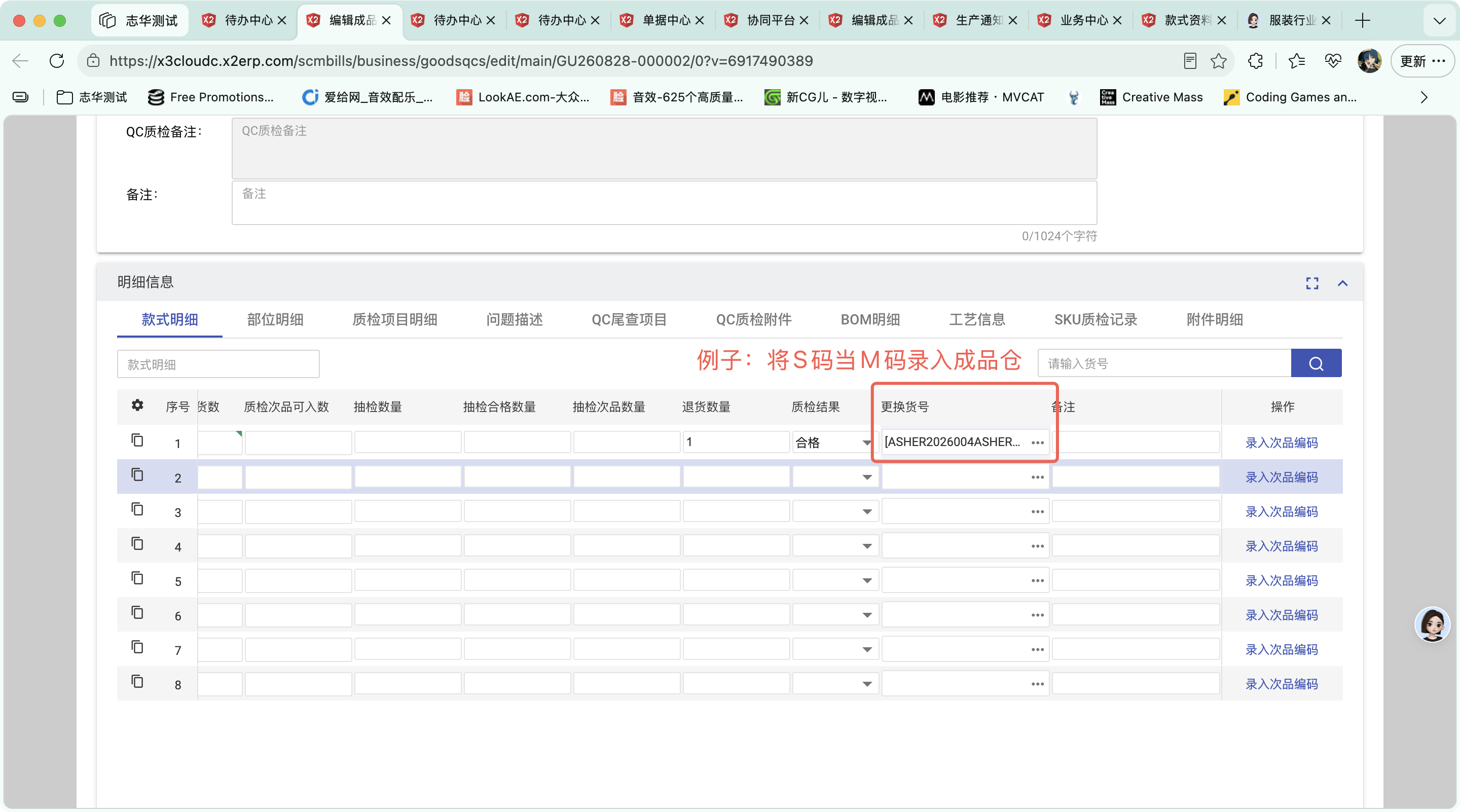Copy row 8 using its copy icon
1460x812 pixels.
[137, 682]
